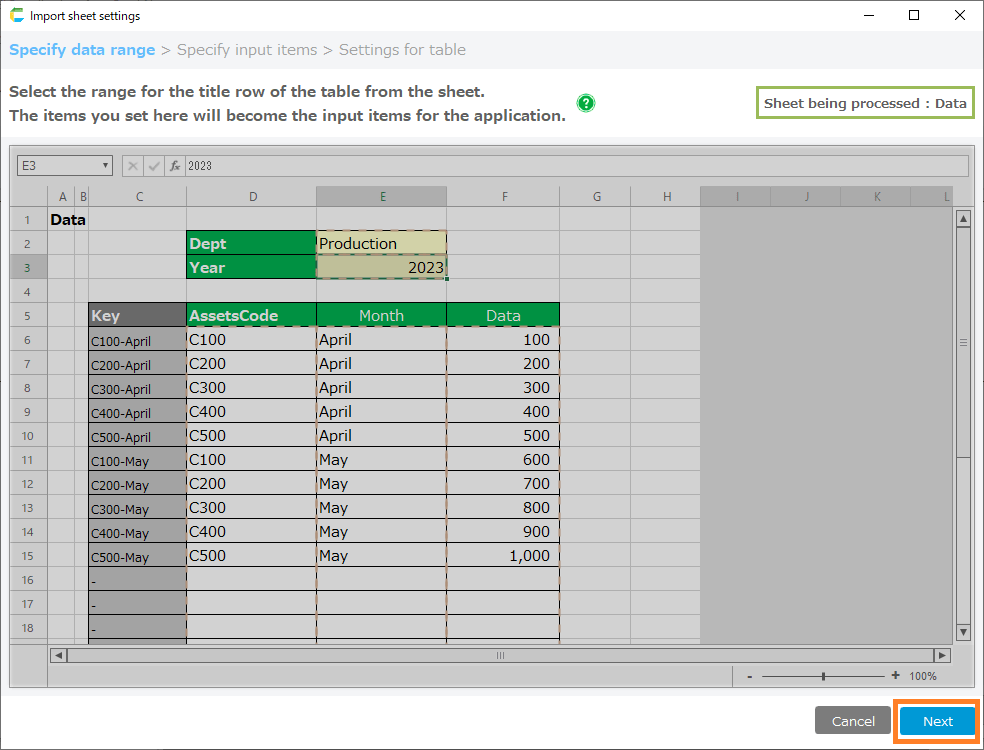Click the zoom out minus icon
Image resolution: width=984 pixels, height=750 pixels.
(750, 676)
